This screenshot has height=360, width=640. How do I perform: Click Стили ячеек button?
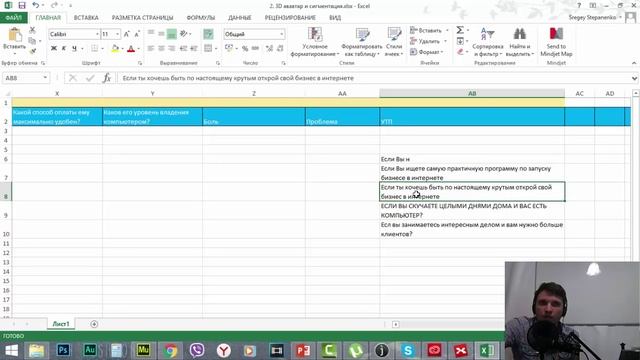pyautogui.click(x=393, y=42)
